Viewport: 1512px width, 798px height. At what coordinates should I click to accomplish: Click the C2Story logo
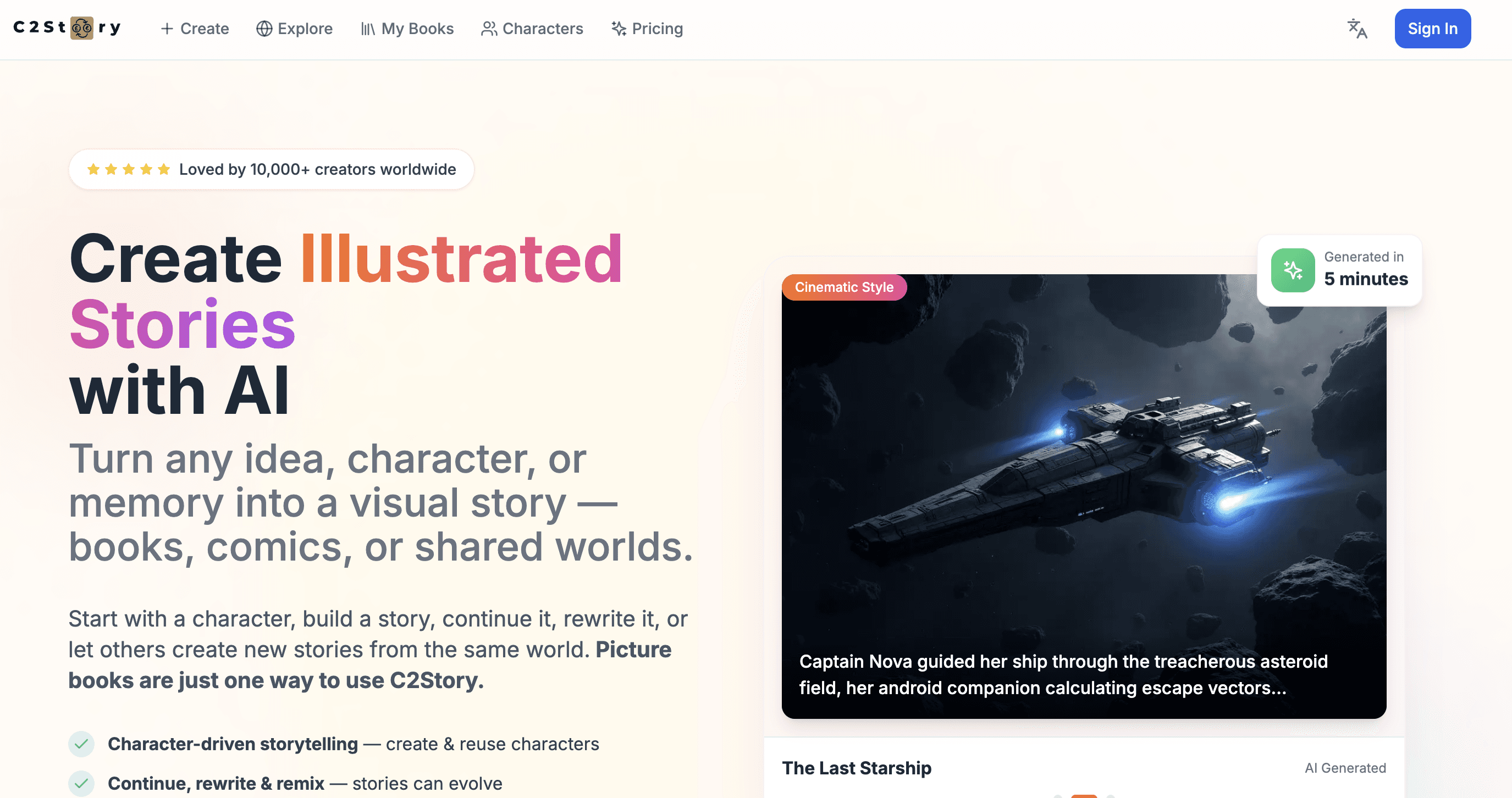click(x=67, y=27)
